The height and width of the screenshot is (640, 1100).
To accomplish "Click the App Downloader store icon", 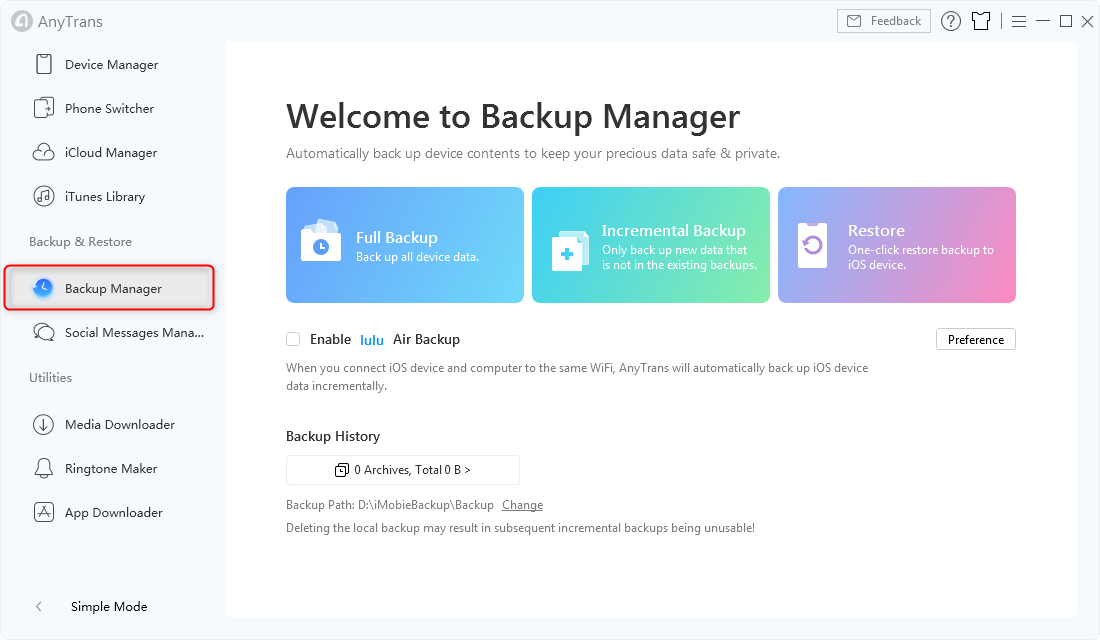I will (x=43, y=512).
